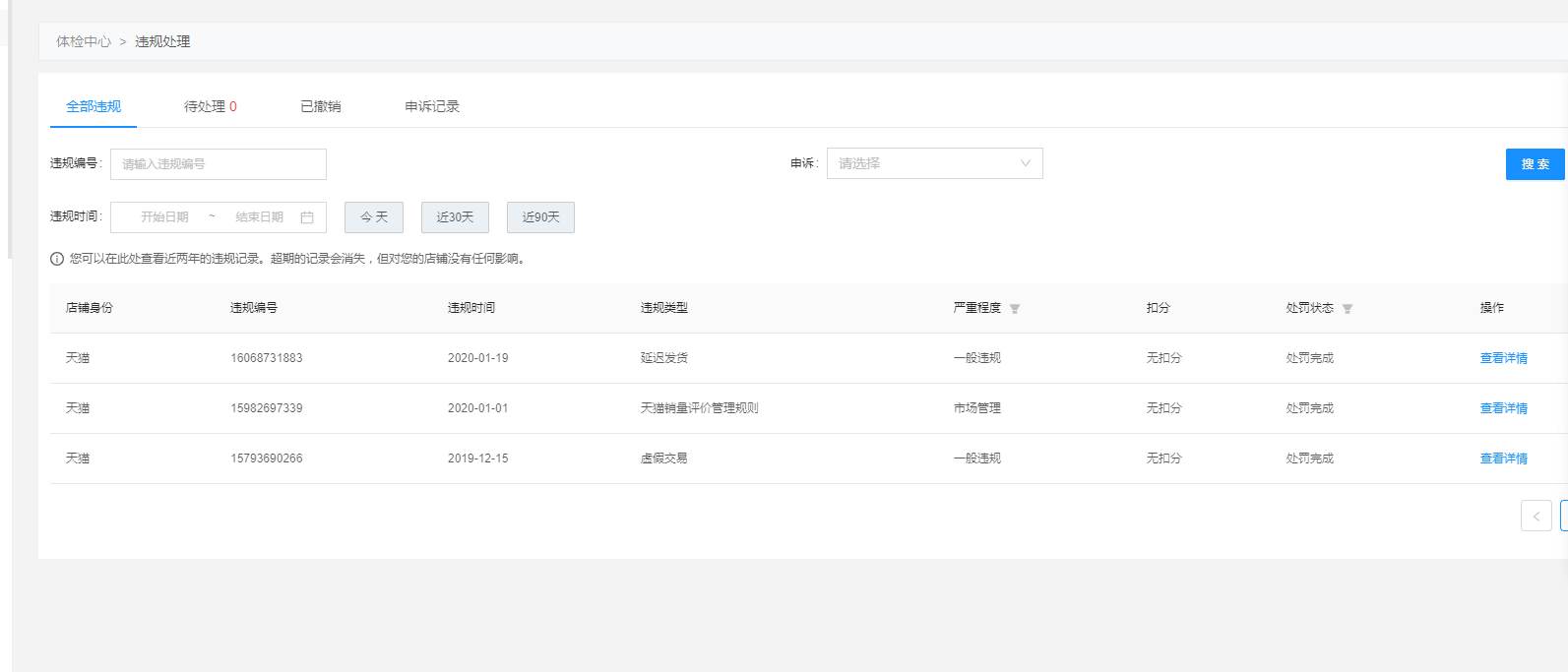Open 查看详情 for the 虚假交易 record

[x=1503, y=458]
